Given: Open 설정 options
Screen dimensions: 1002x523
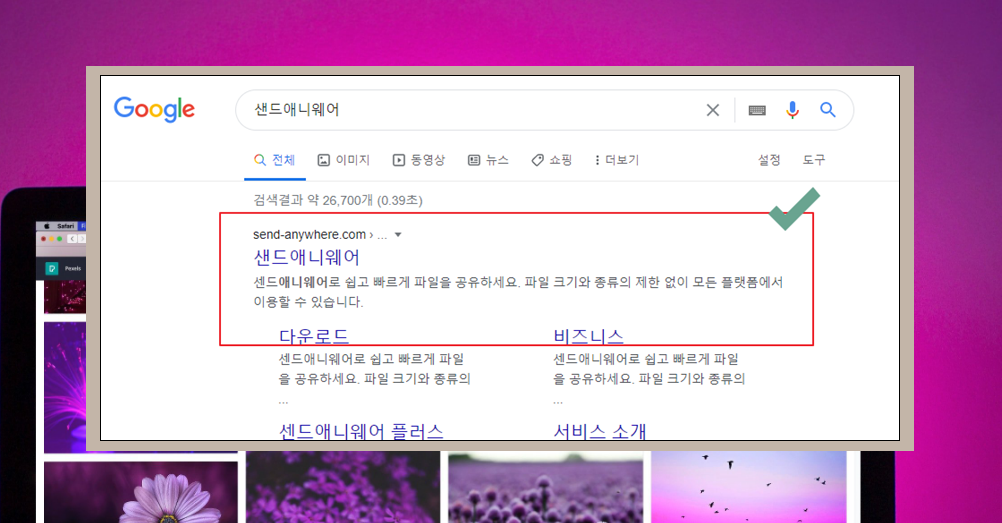Looking at the screenshot, I should coord(769,160).
